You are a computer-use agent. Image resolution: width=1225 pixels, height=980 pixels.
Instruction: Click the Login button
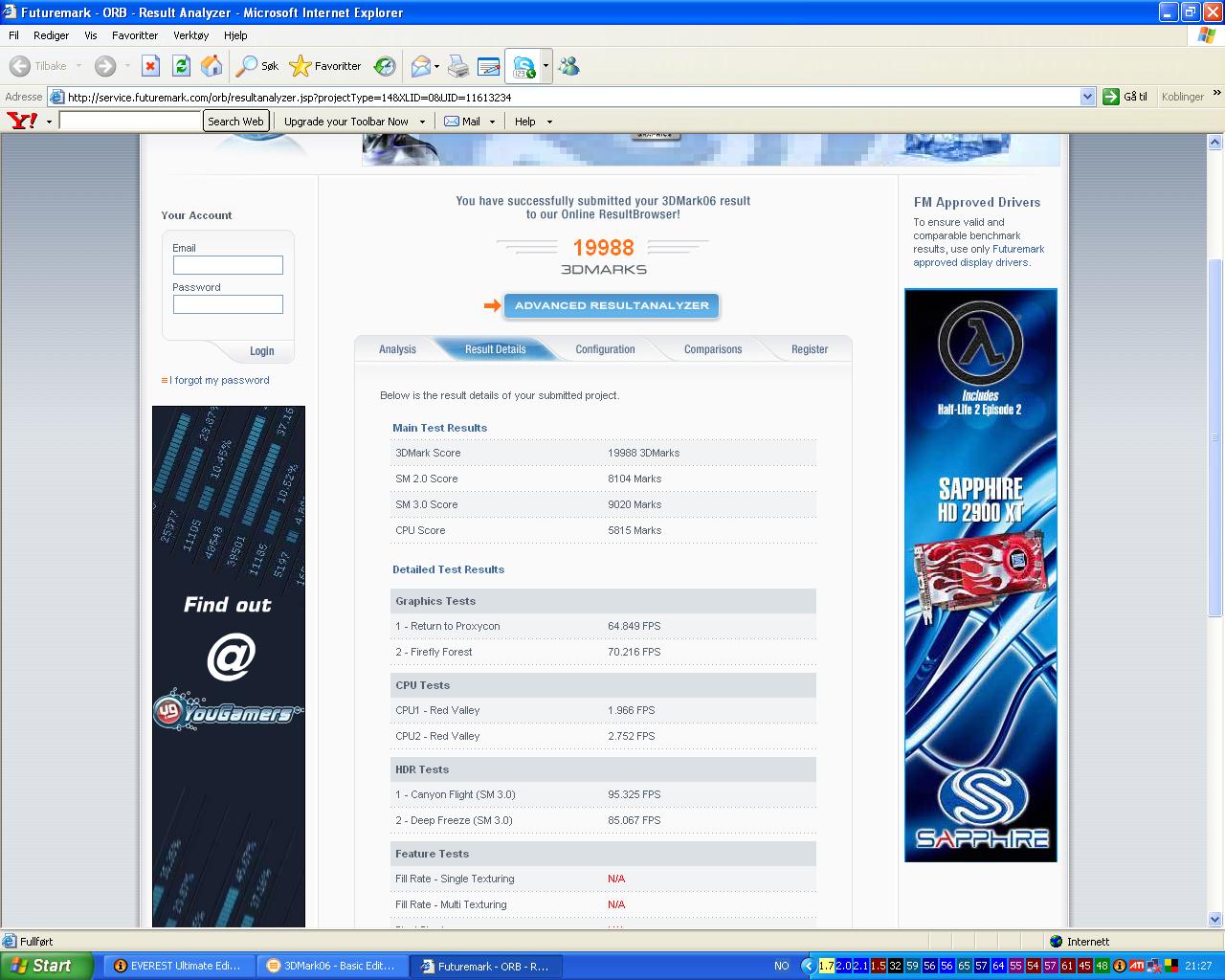[x=262, y=351]
